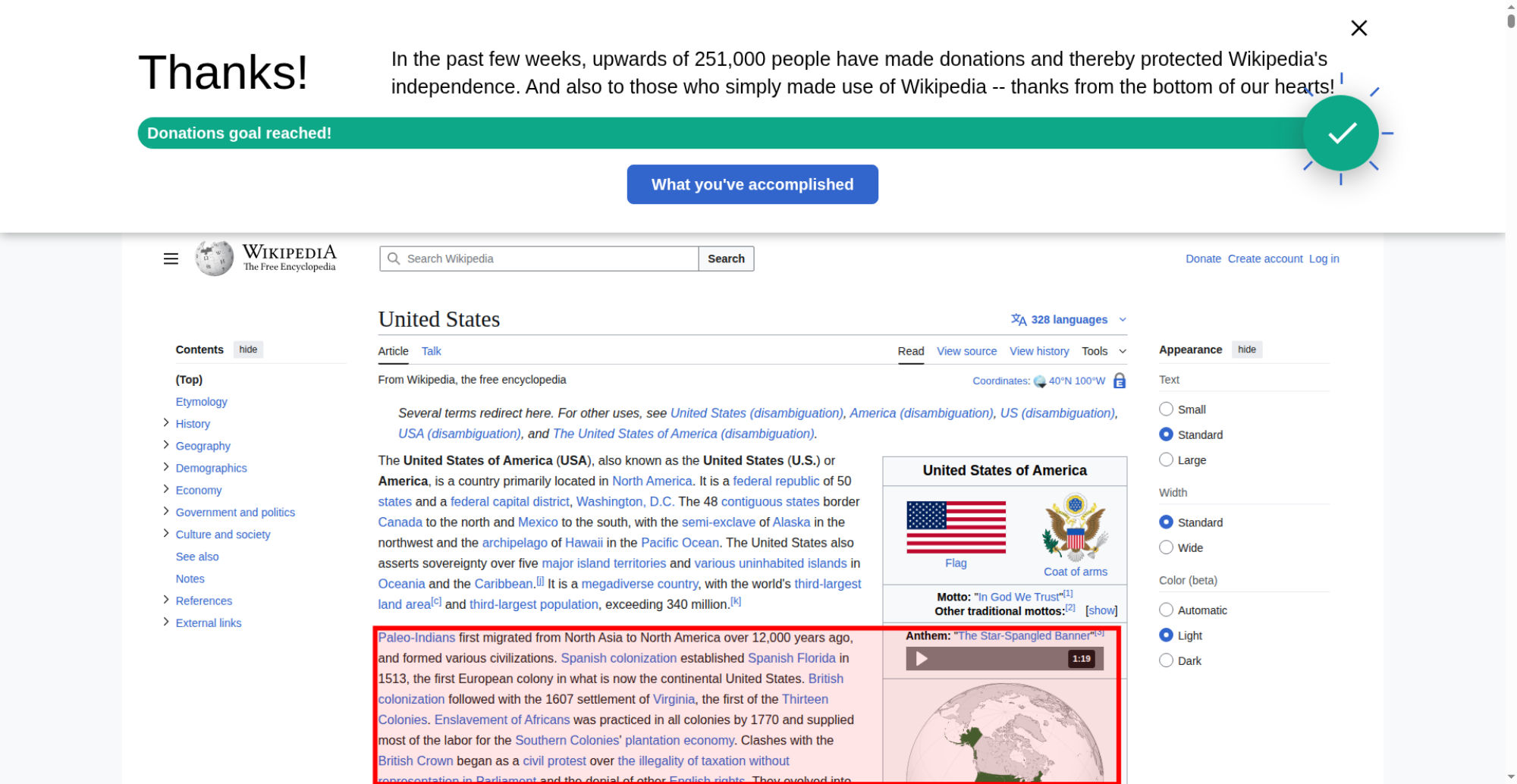1517x784 pixels.
Task: Switch to the Talk tab
Action: [x=431, y=351]
